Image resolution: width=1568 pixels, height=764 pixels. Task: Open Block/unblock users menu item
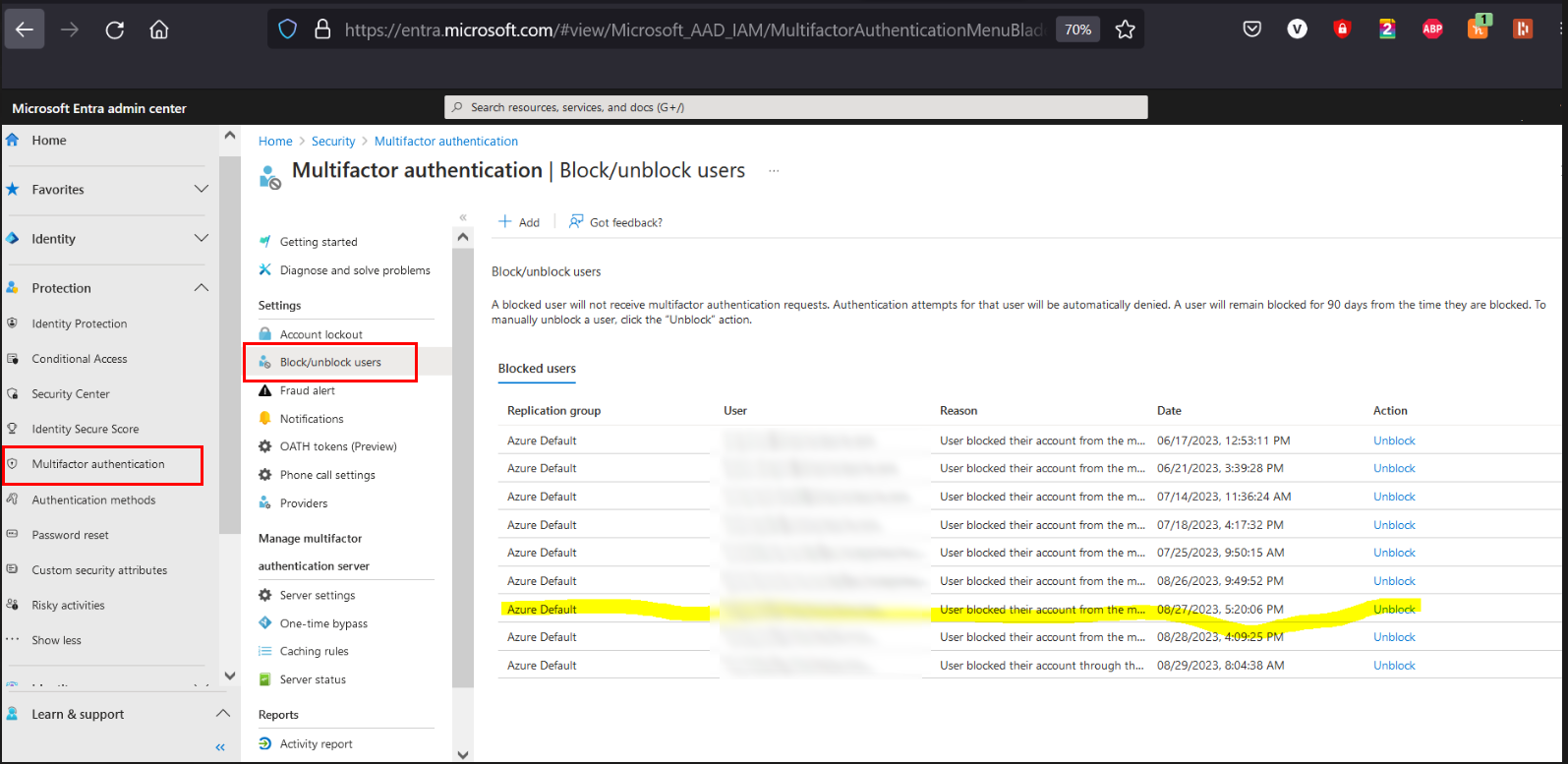pyautogui.click(x=330, y=362)
